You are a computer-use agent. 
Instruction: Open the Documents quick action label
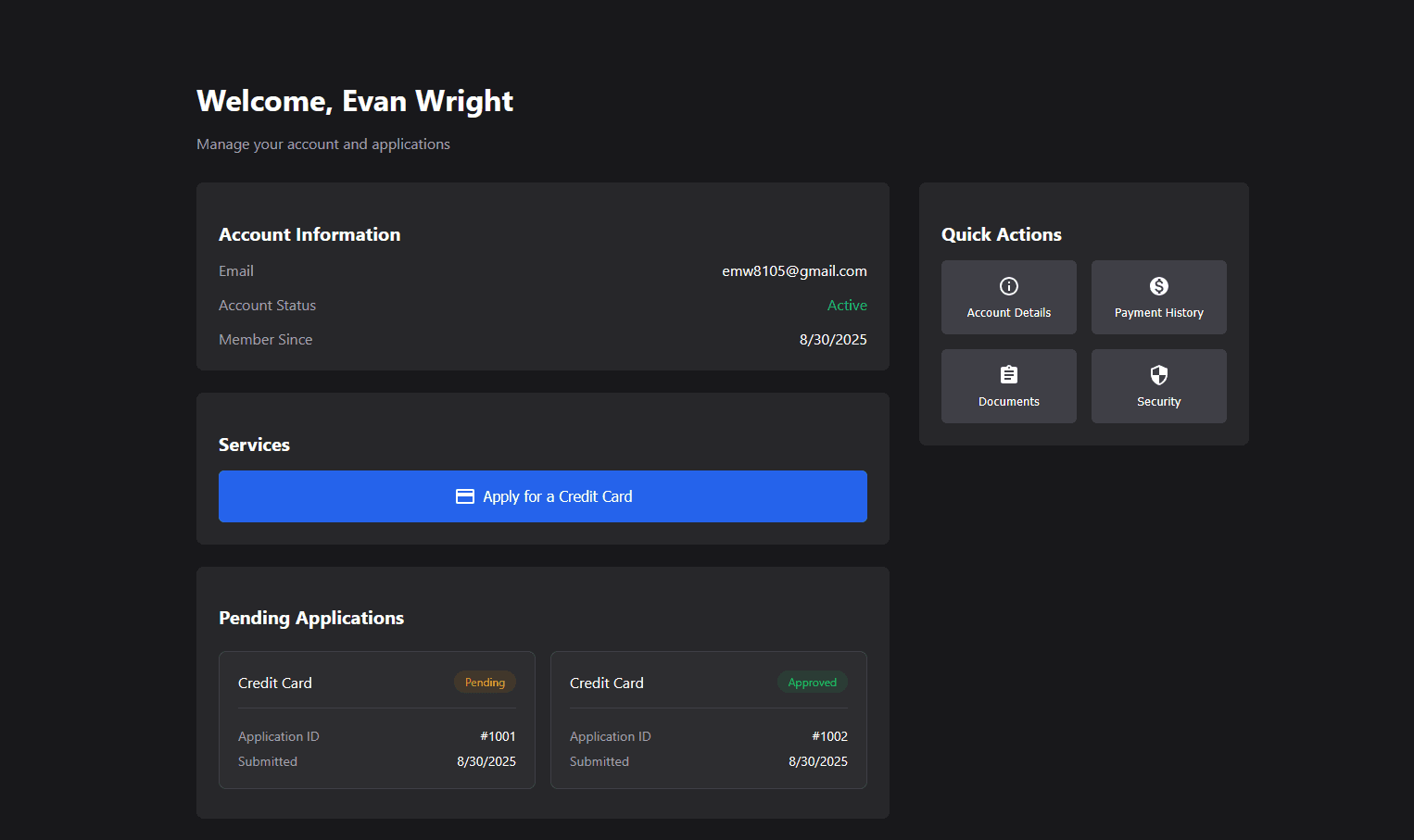point(1009,402)
